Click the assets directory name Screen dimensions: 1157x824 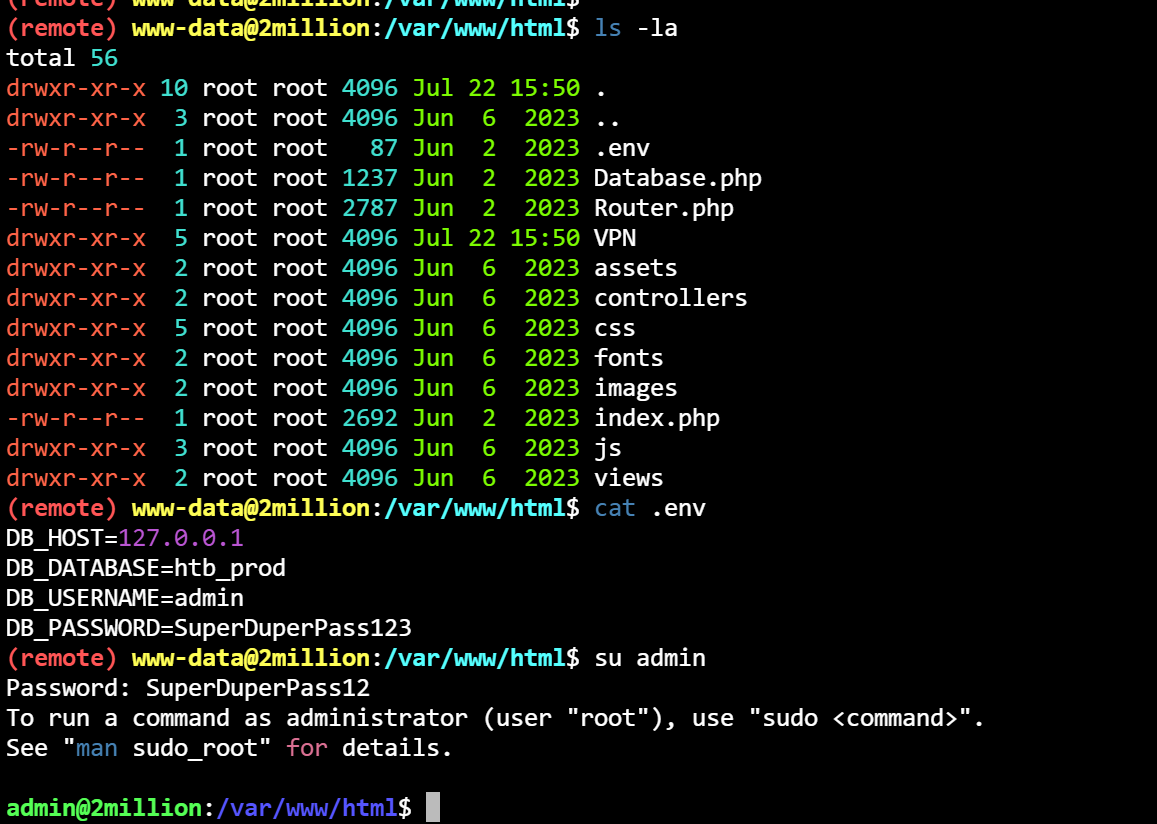635,268
